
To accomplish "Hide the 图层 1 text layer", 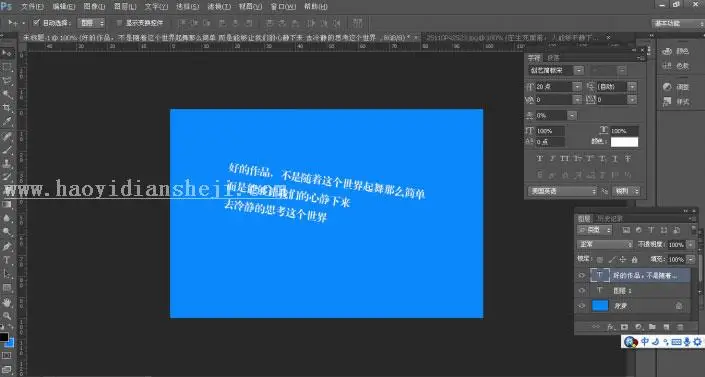I will coord(582,291).
